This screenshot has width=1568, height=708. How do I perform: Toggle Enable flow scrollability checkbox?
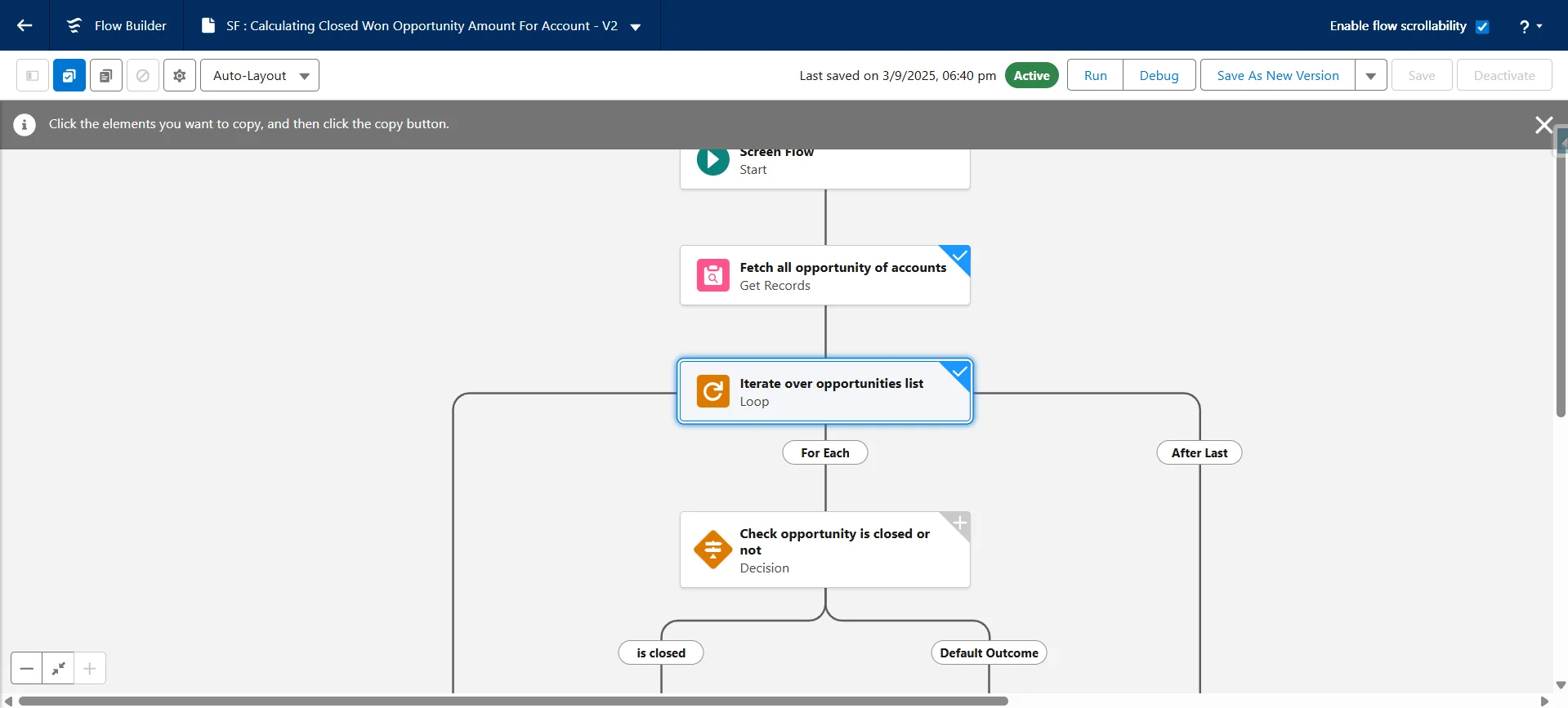[1482, 26]
